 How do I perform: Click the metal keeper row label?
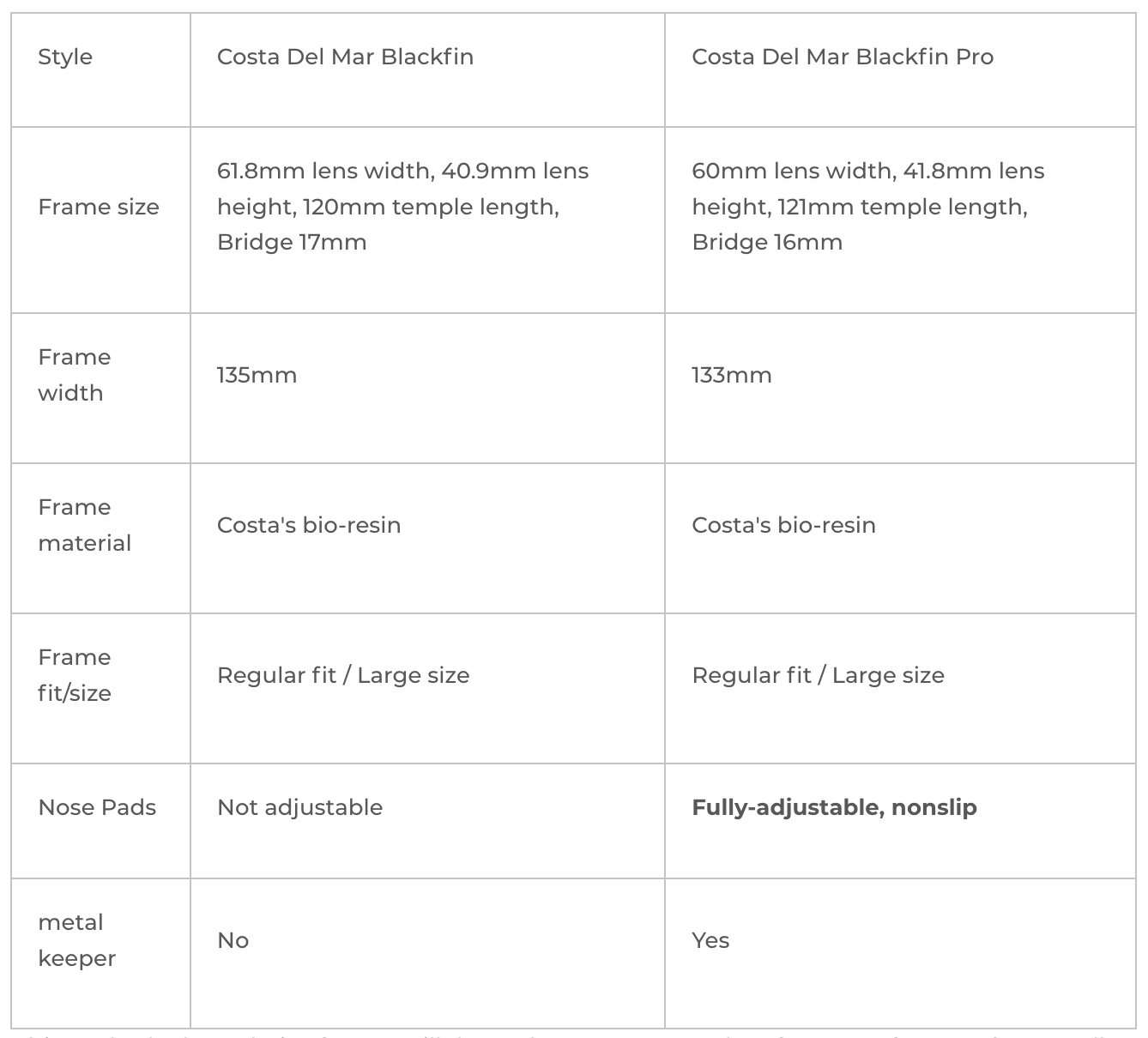pos(76,940)
